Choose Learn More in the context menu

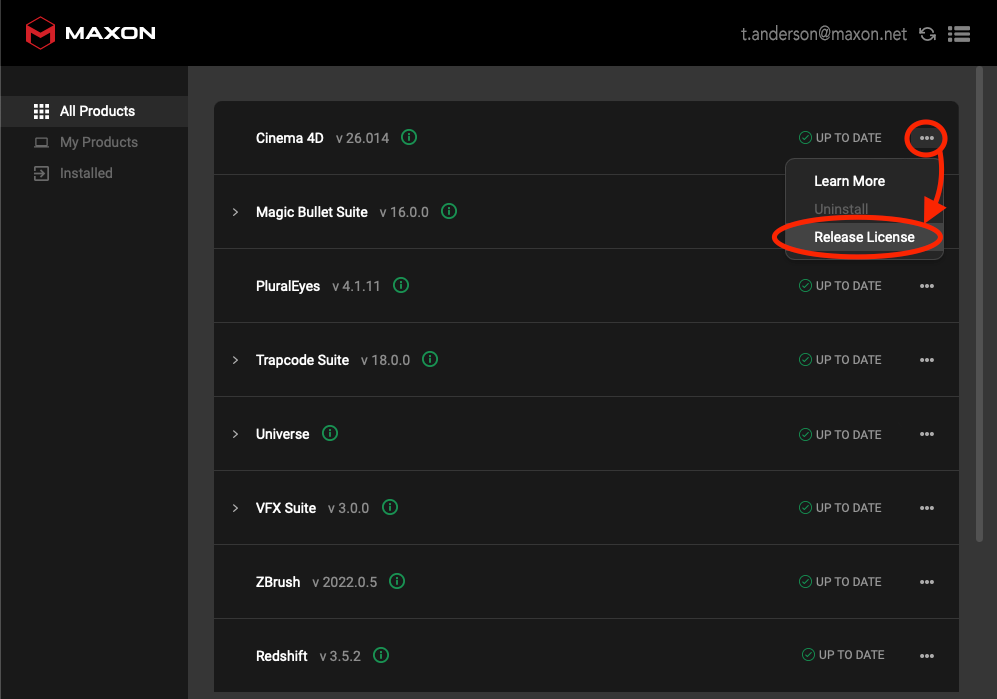tap(849, 181)
